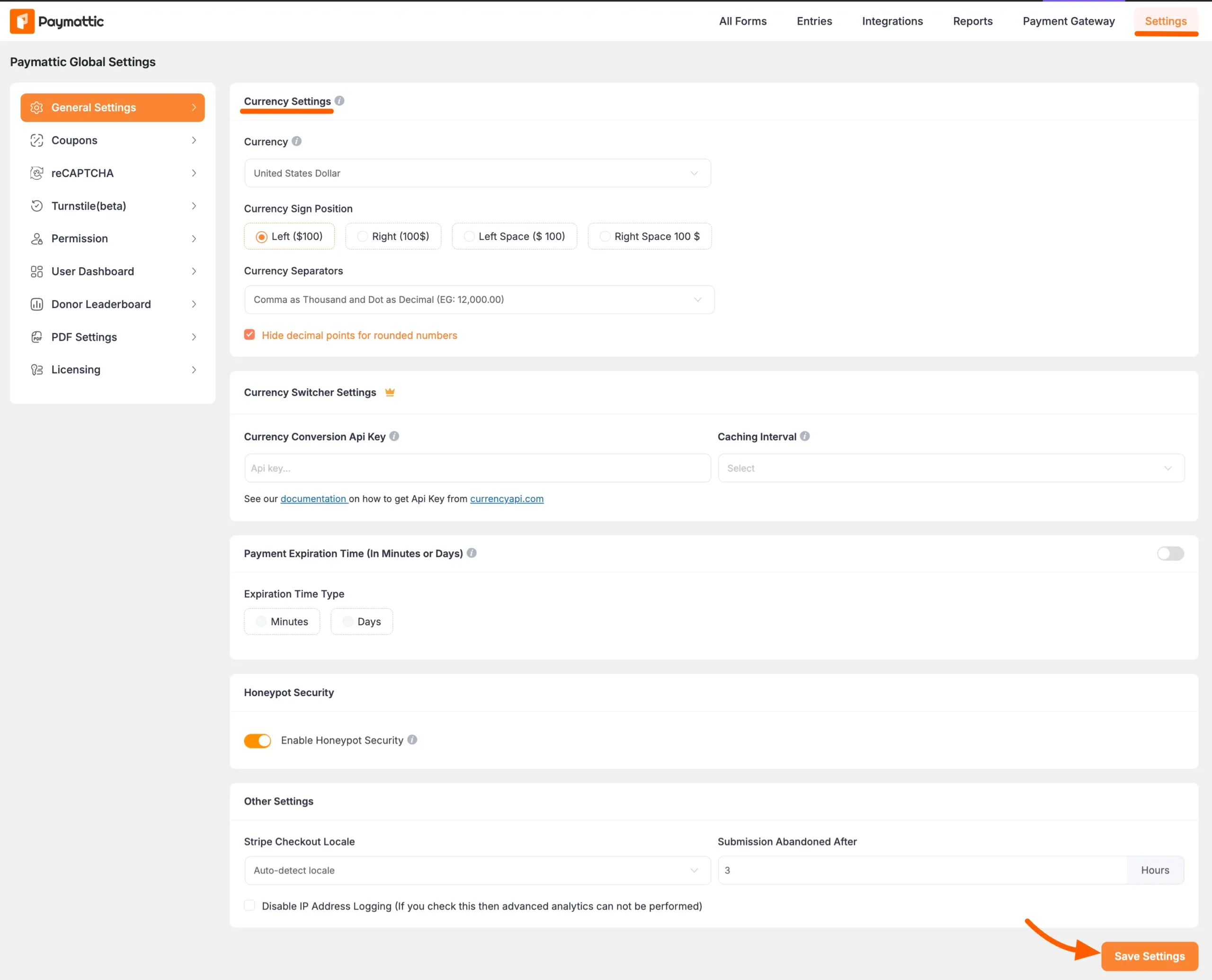Open the Payment Gateway nav tab
The image size is (1212, 980).
(1069, 21)
